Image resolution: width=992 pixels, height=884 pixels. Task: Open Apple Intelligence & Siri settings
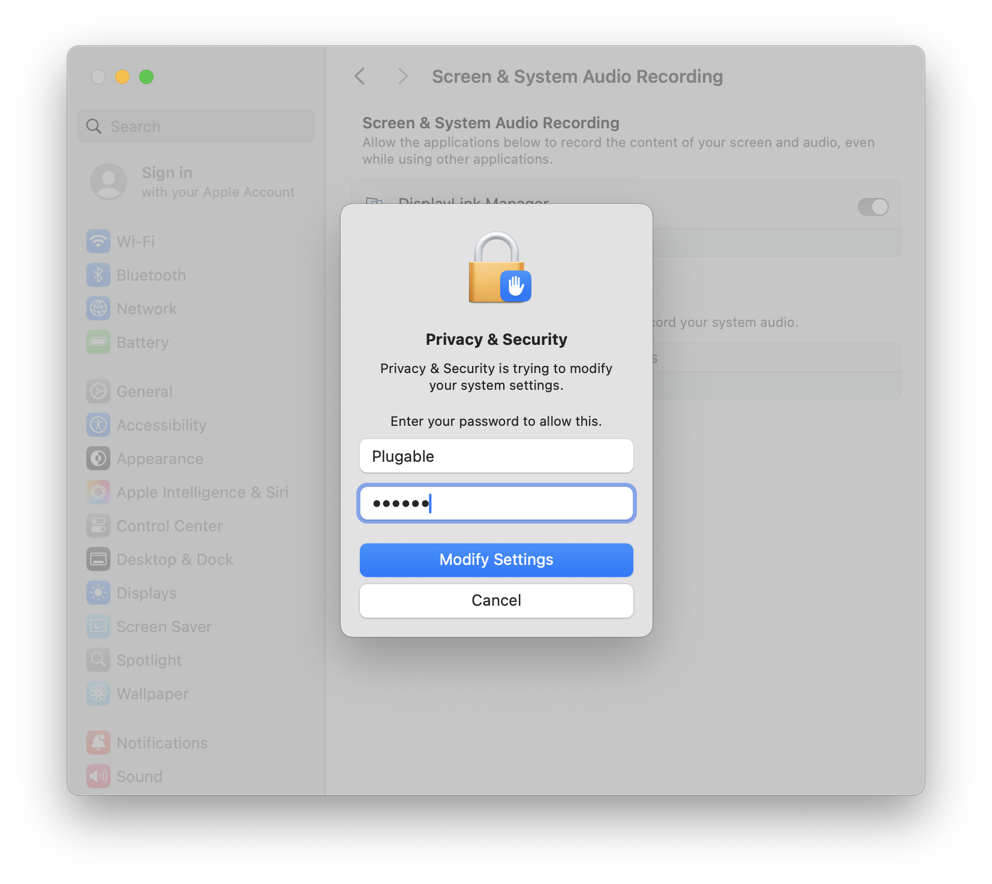[x=97, y=492]
